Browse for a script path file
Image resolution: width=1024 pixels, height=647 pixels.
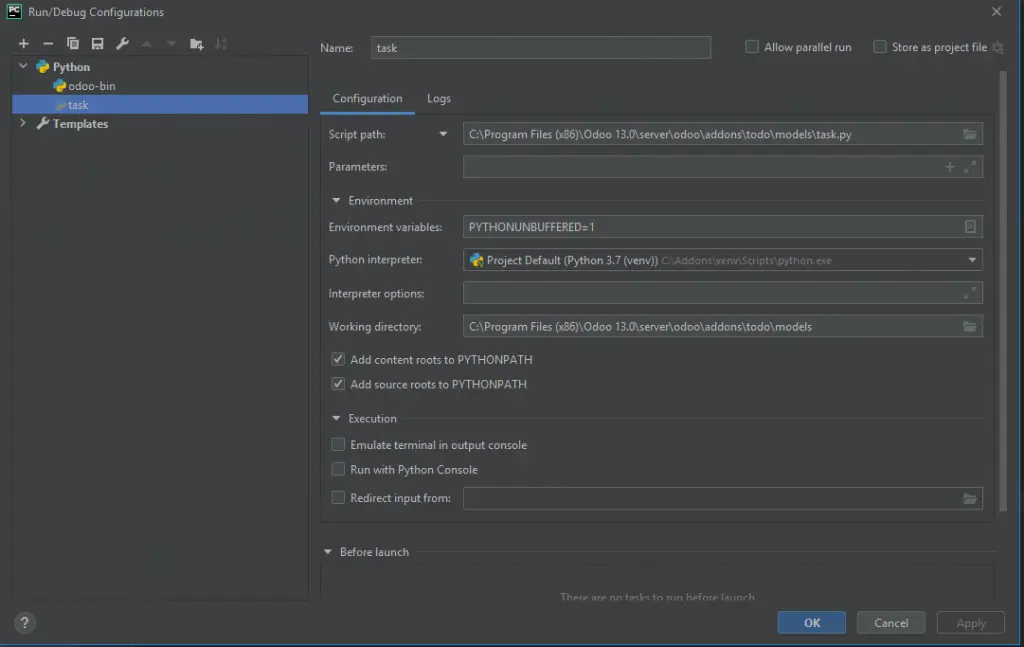tap(967, 133)
